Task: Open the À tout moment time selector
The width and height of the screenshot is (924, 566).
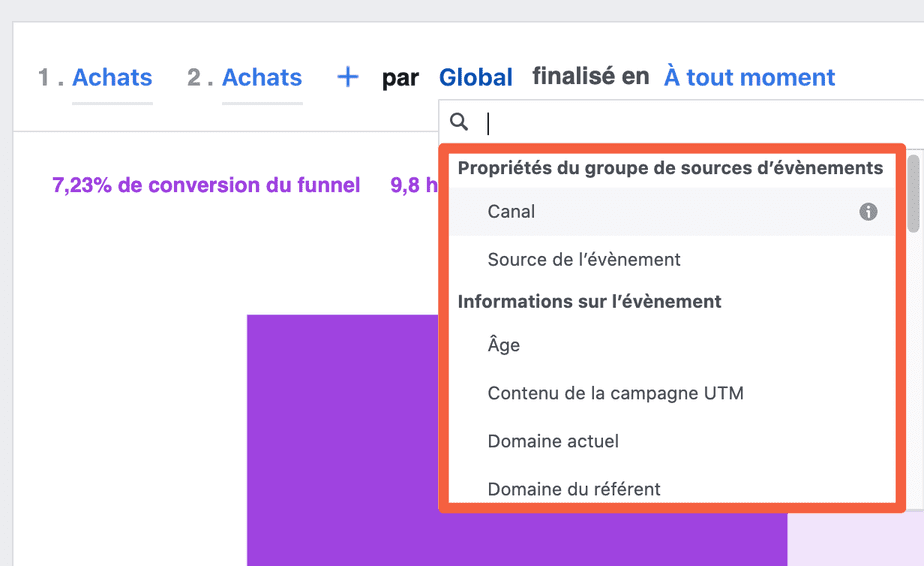Action: pos(749,77)
